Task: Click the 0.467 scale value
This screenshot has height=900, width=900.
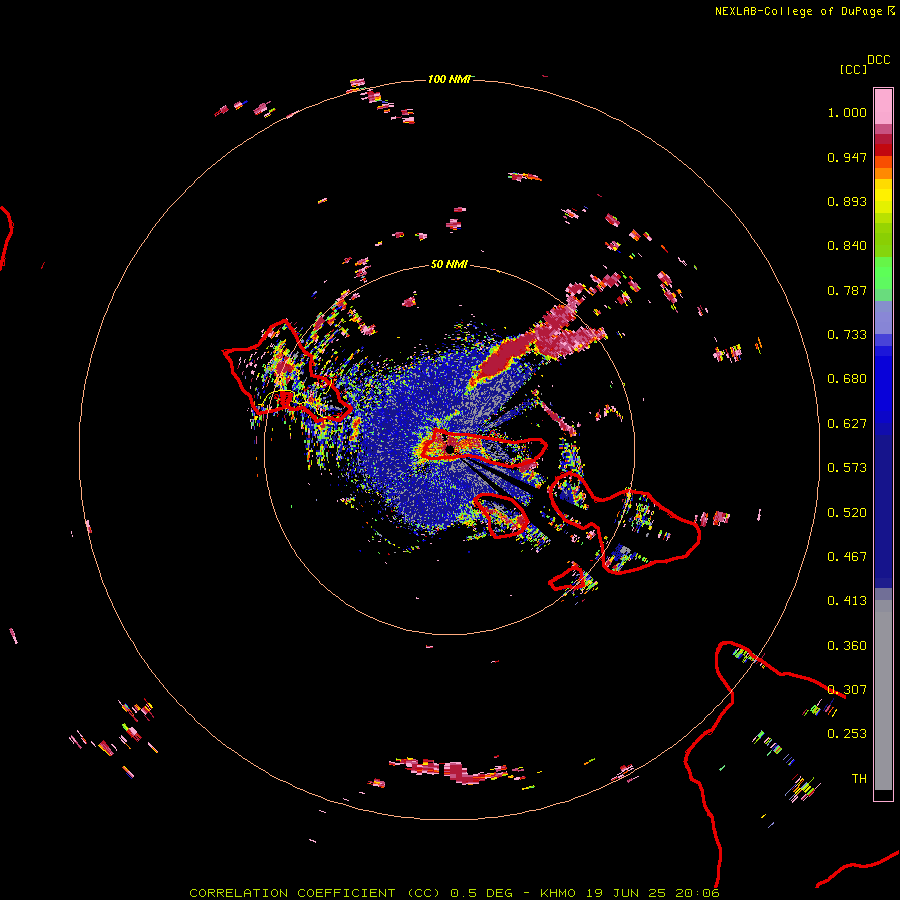Action: pos(847,557)
